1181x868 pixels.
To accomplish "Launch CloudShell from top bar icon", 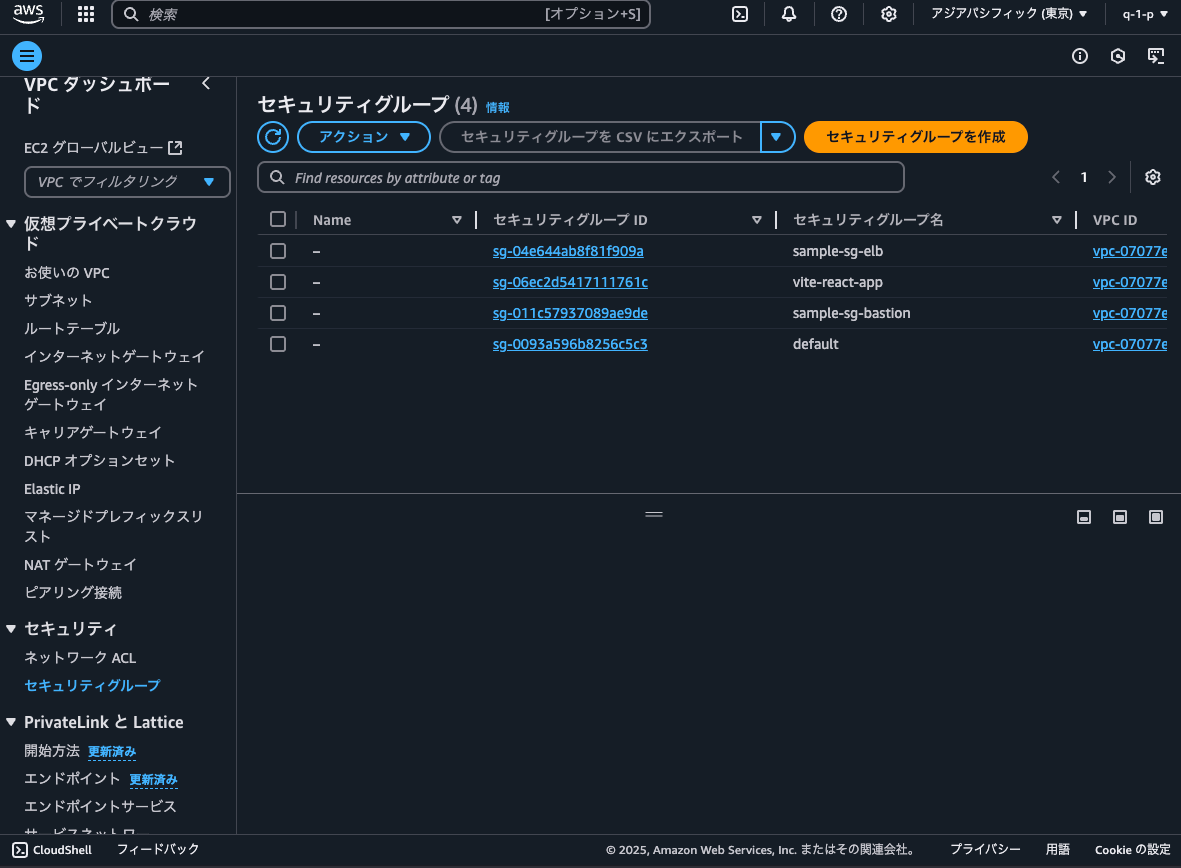I will pyautogui.click(x=740, y=14).
